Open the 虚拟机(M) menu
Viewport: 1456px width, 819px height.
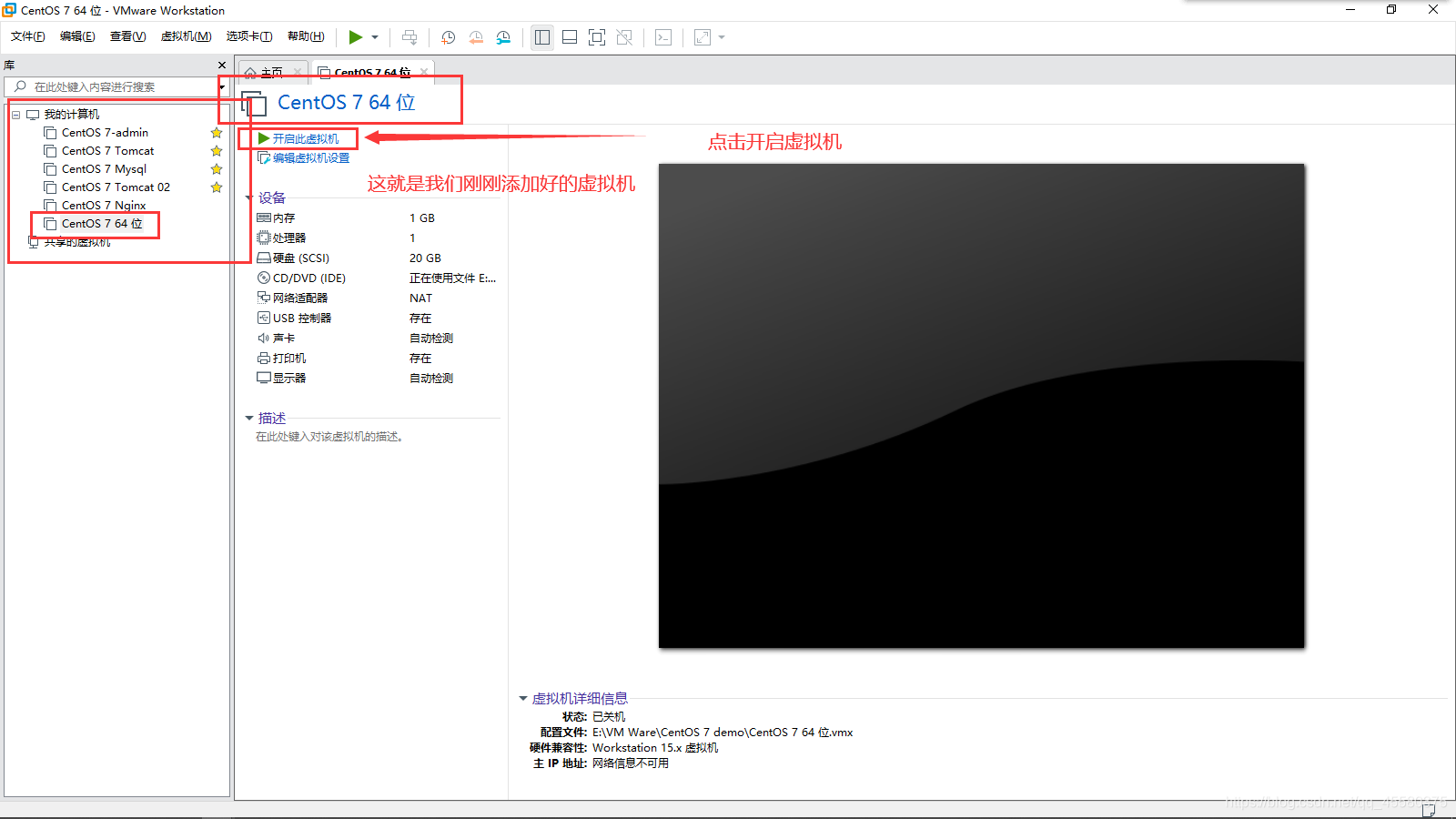click(186, 36)
